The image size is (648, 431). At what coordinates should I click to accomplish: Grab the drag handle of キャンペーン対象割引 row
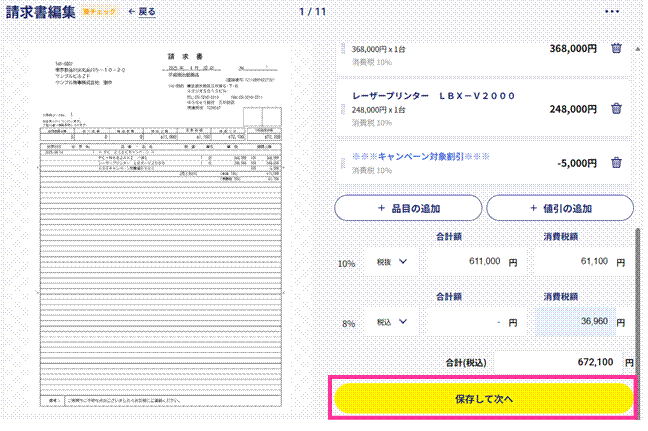coord(343,163)
